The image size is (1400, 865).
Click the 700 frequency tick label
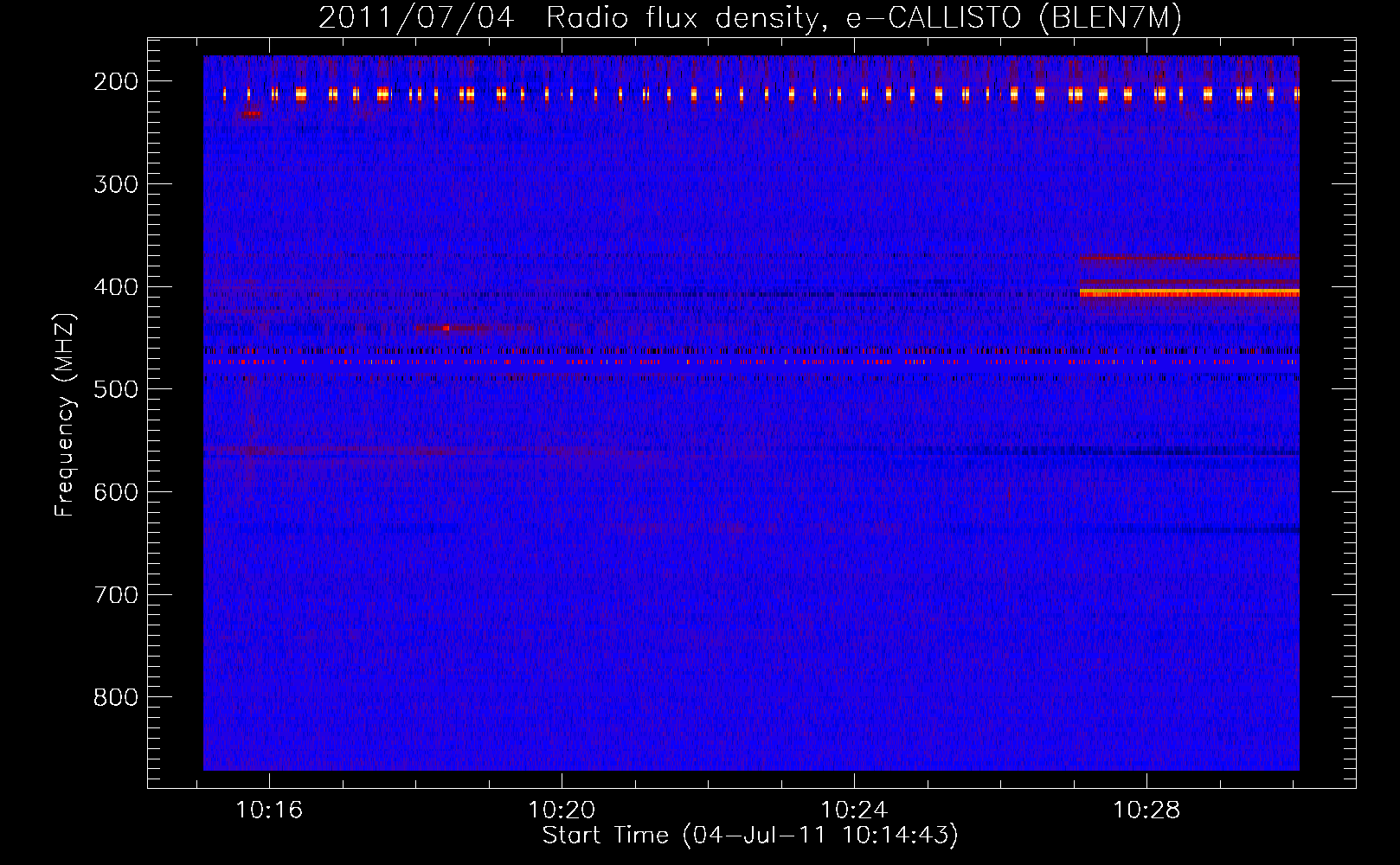click(x=116, y=595)
